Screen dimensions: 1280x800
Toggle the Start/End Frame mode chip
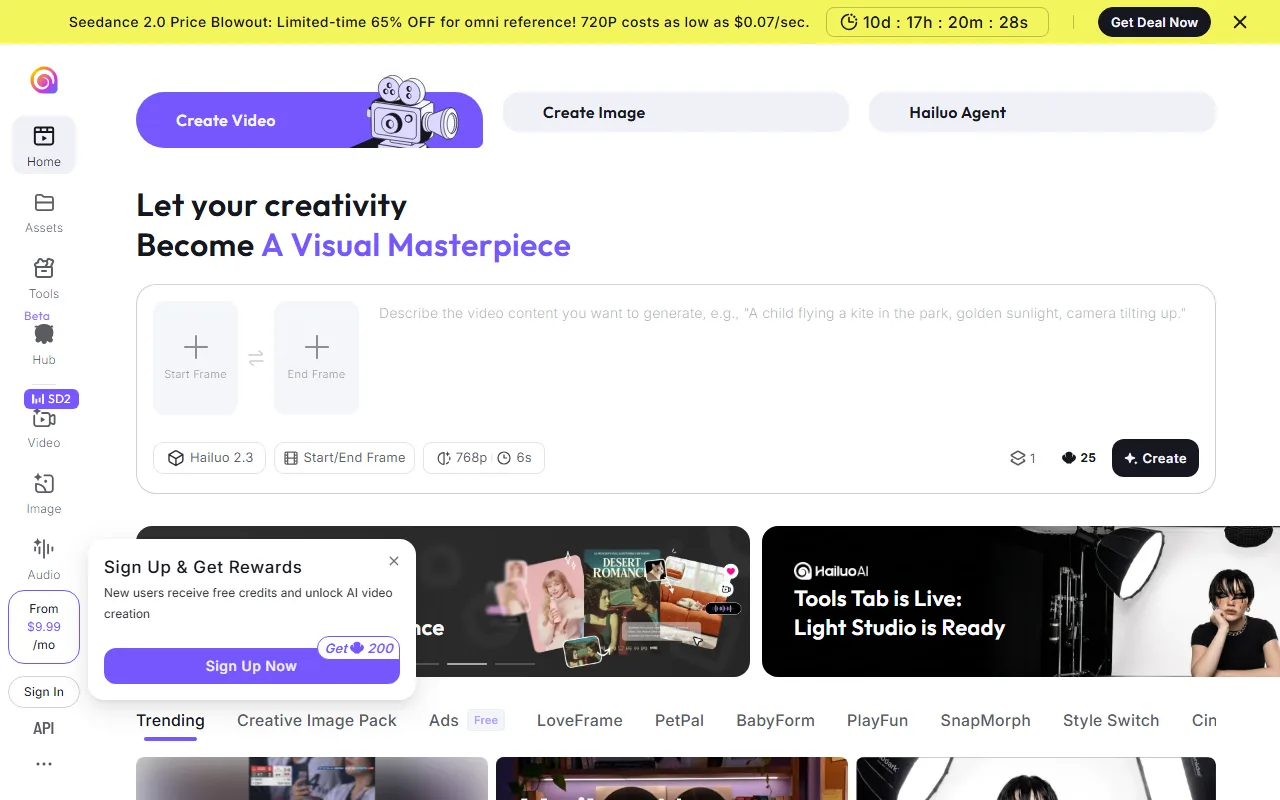click(x=344, y=458)
